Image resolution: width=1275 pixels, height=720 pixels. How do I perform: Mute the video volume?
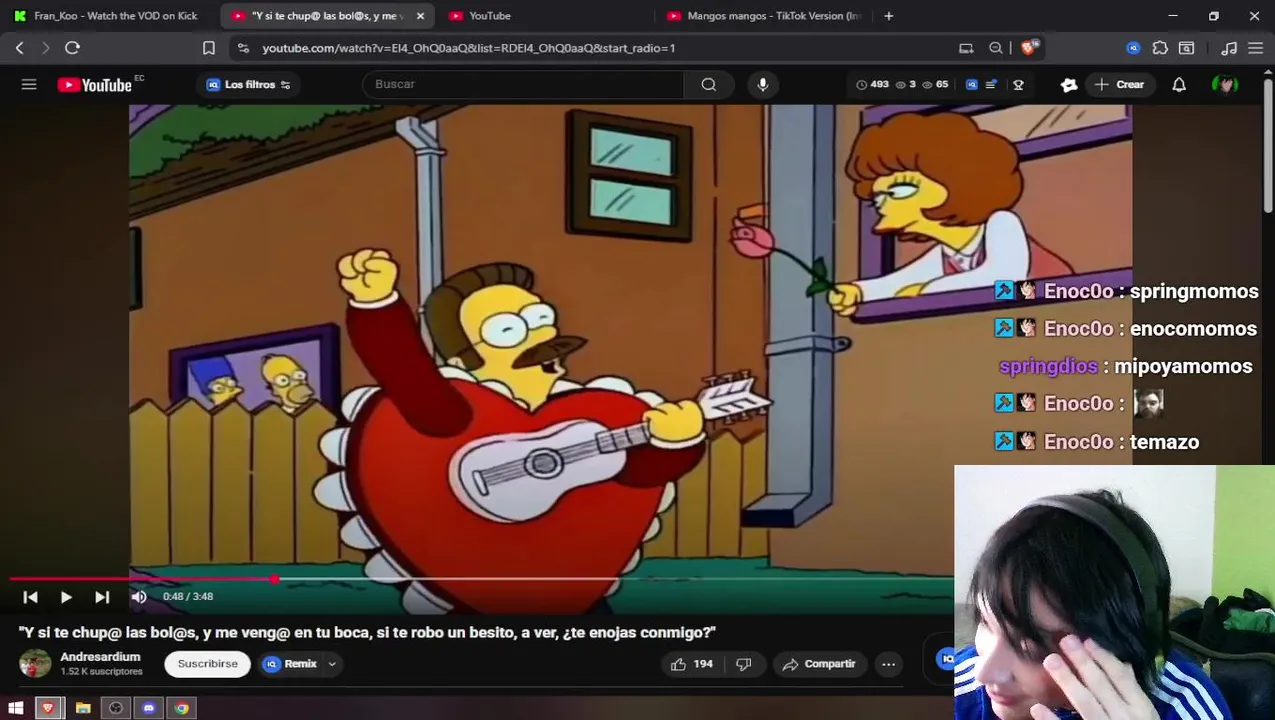pos(139,597)
